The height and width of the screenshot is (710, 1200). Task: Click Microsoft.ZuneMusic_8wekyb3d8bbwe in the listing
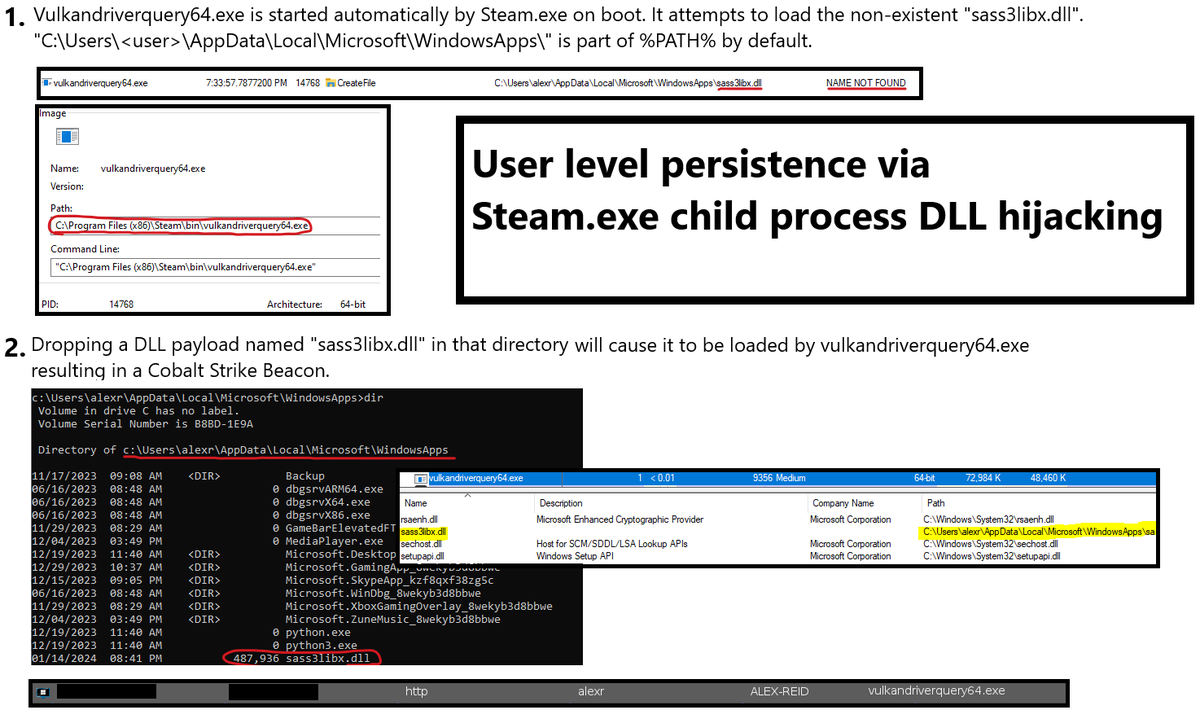pyautogui.click(x=393, y=619)
